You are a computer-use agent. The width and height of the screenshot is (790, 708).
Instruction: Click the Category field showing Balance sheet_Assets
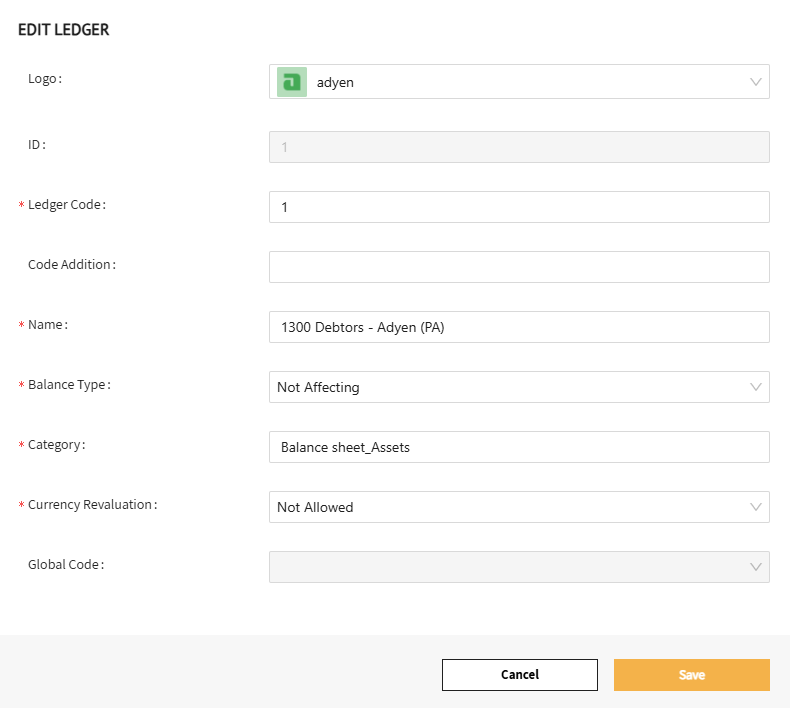(519, 447)
